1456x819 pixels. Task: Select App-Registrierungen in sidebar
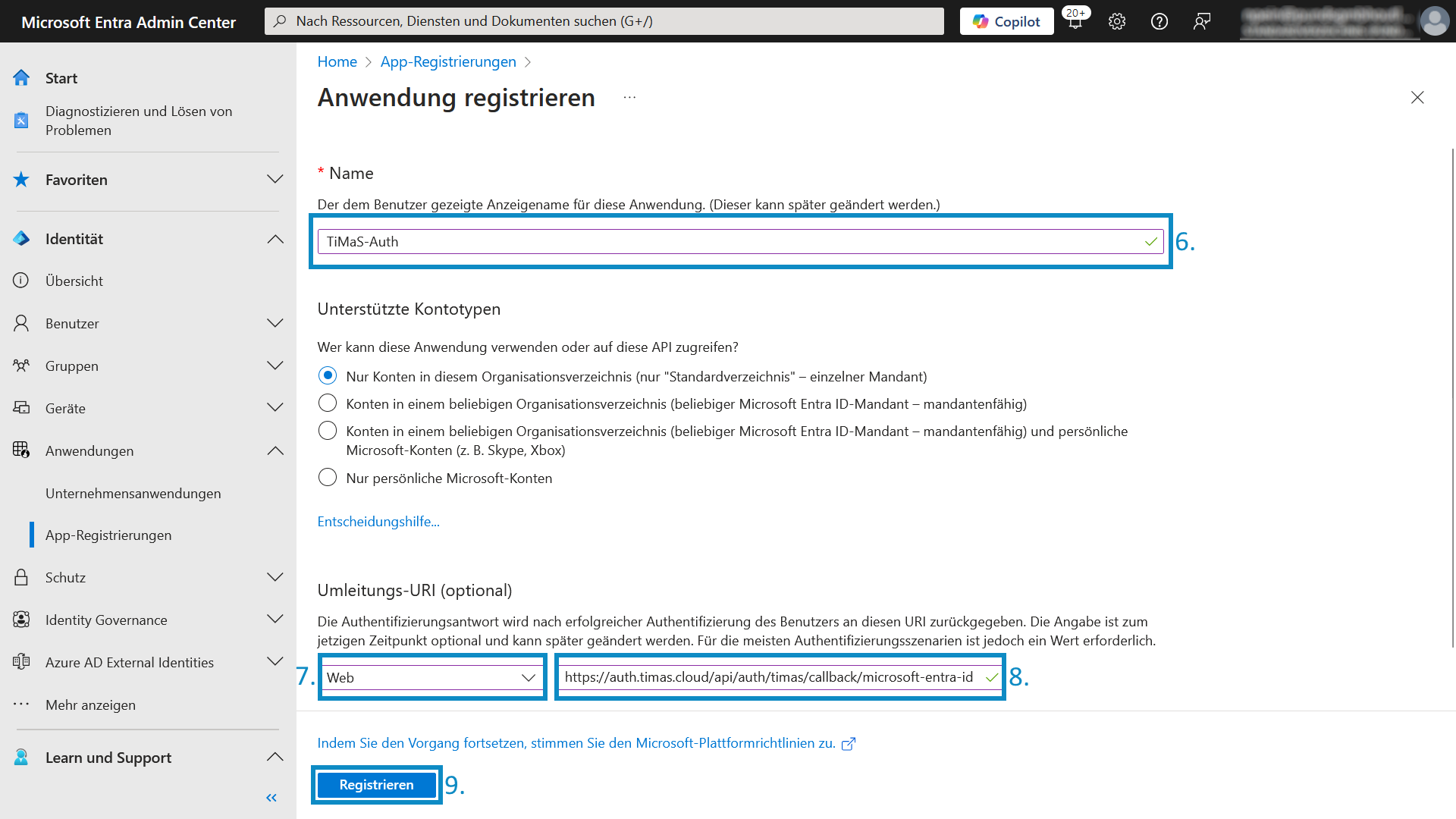coord(108,535)
